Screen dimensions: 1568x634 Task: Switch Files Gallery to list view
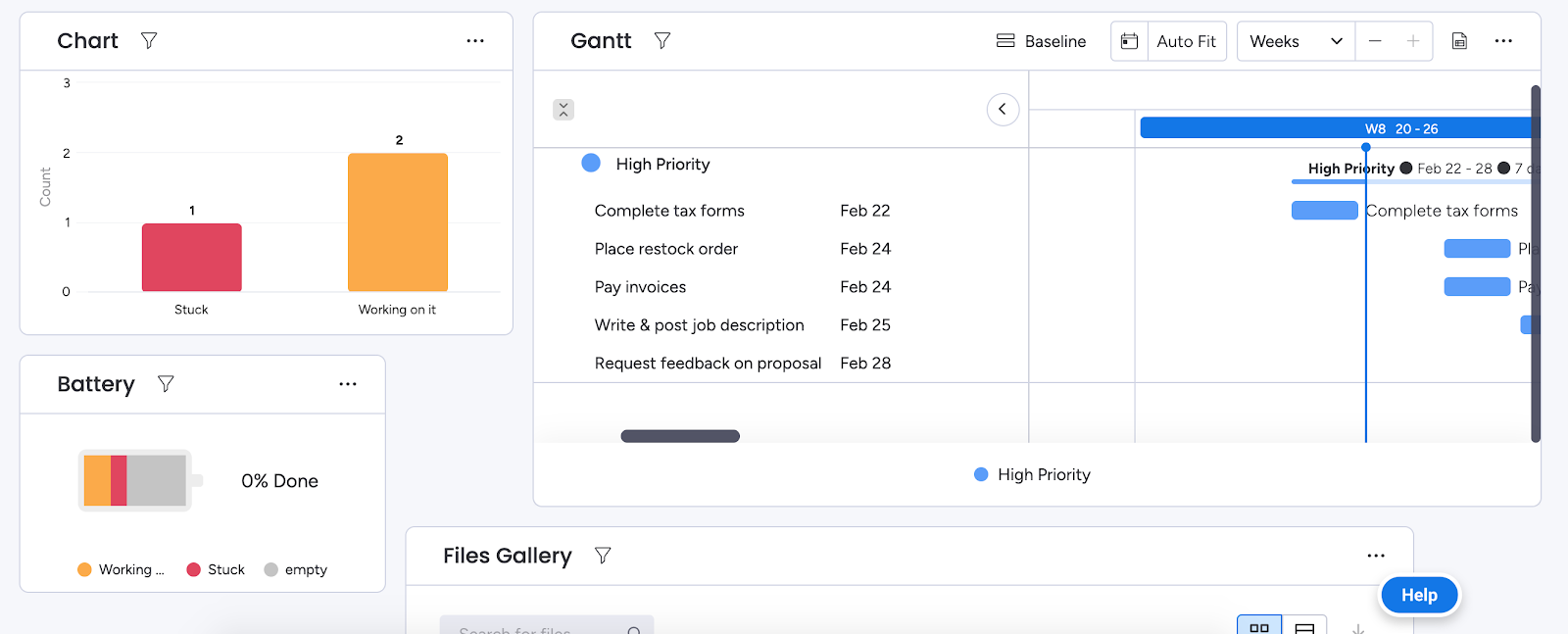click(x=1304, y=627)
